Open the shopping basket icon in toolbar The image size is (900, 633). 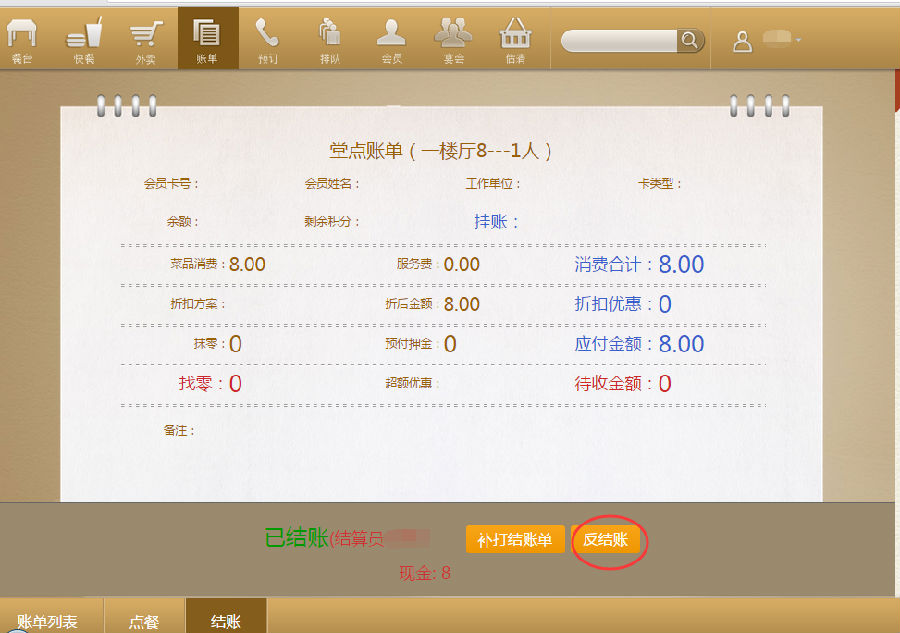(515, 38)
